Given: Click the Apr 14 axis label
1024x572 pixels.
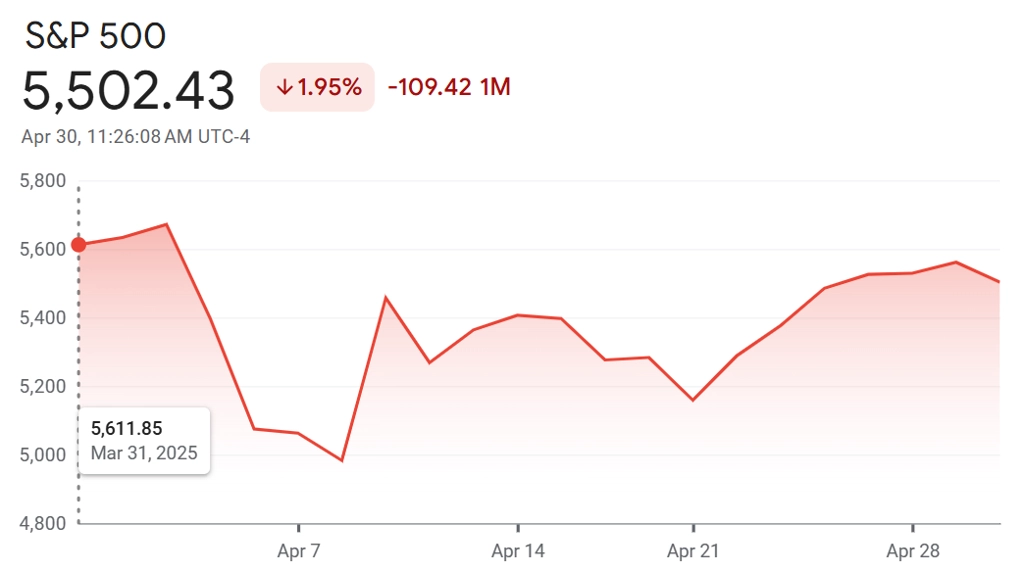Looking at the screenshot, I should pos(518,551).
